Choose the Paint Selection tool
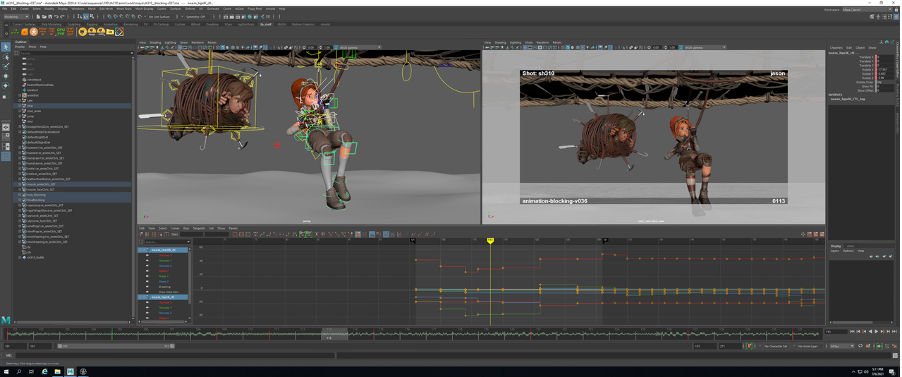This screenshot has width=902, height=377. [6, 66]
